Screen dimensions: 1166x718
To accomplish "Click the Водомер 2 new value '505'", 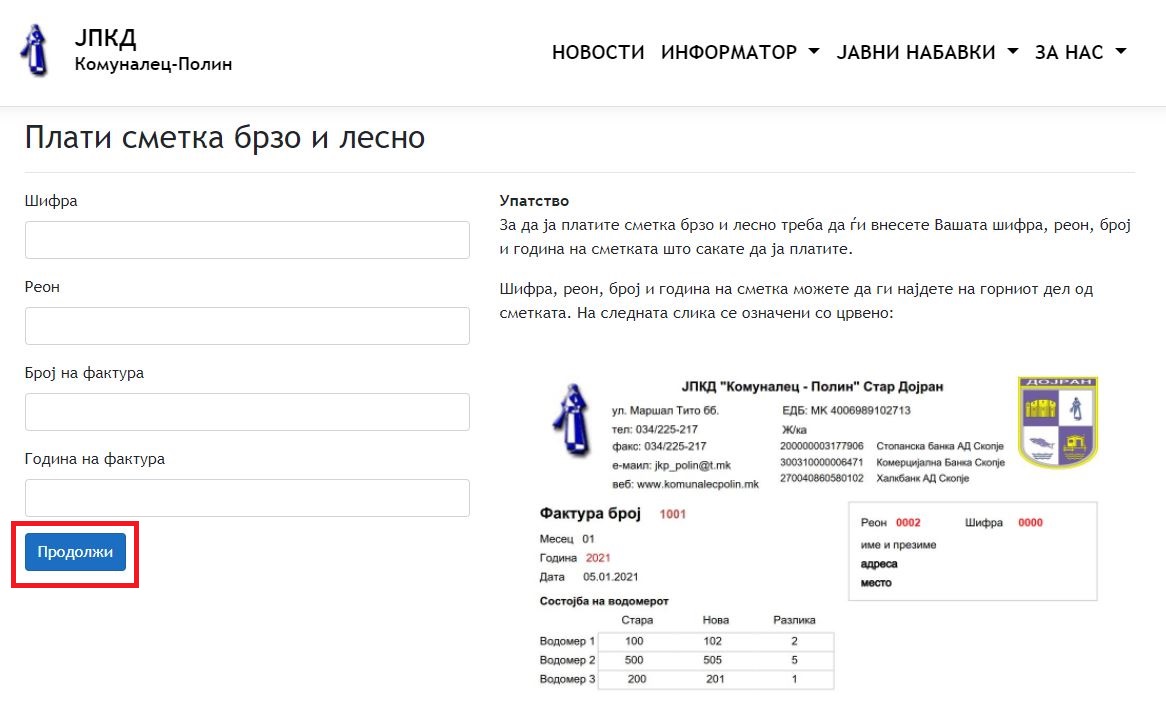I will point(712,660).
